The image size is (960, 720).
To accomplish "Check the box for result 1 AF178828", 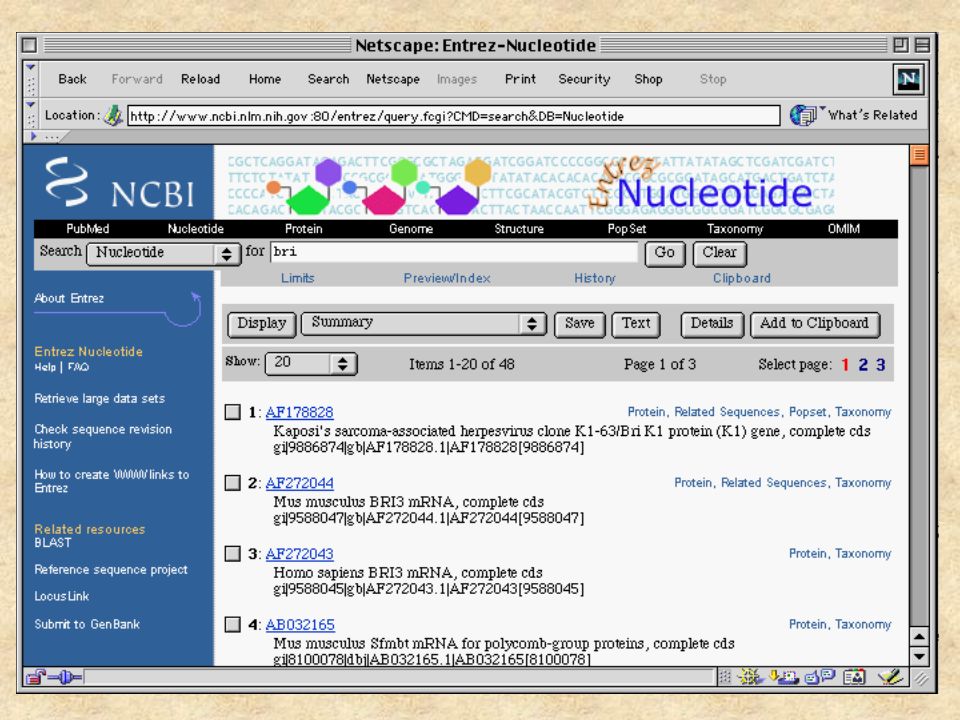I will coord(233,412).
